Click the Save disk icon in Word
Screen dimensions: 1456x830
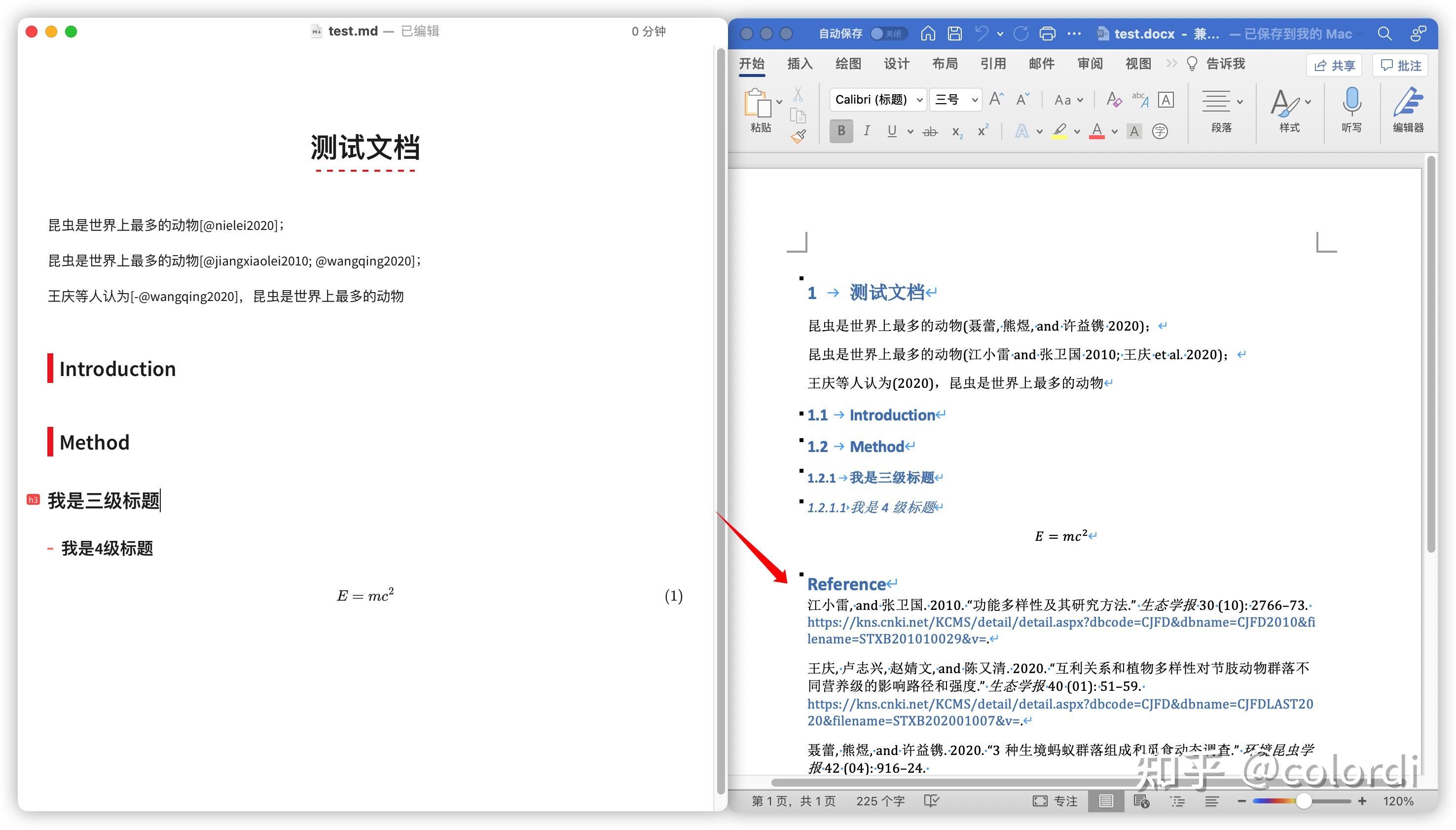(954, 34)
